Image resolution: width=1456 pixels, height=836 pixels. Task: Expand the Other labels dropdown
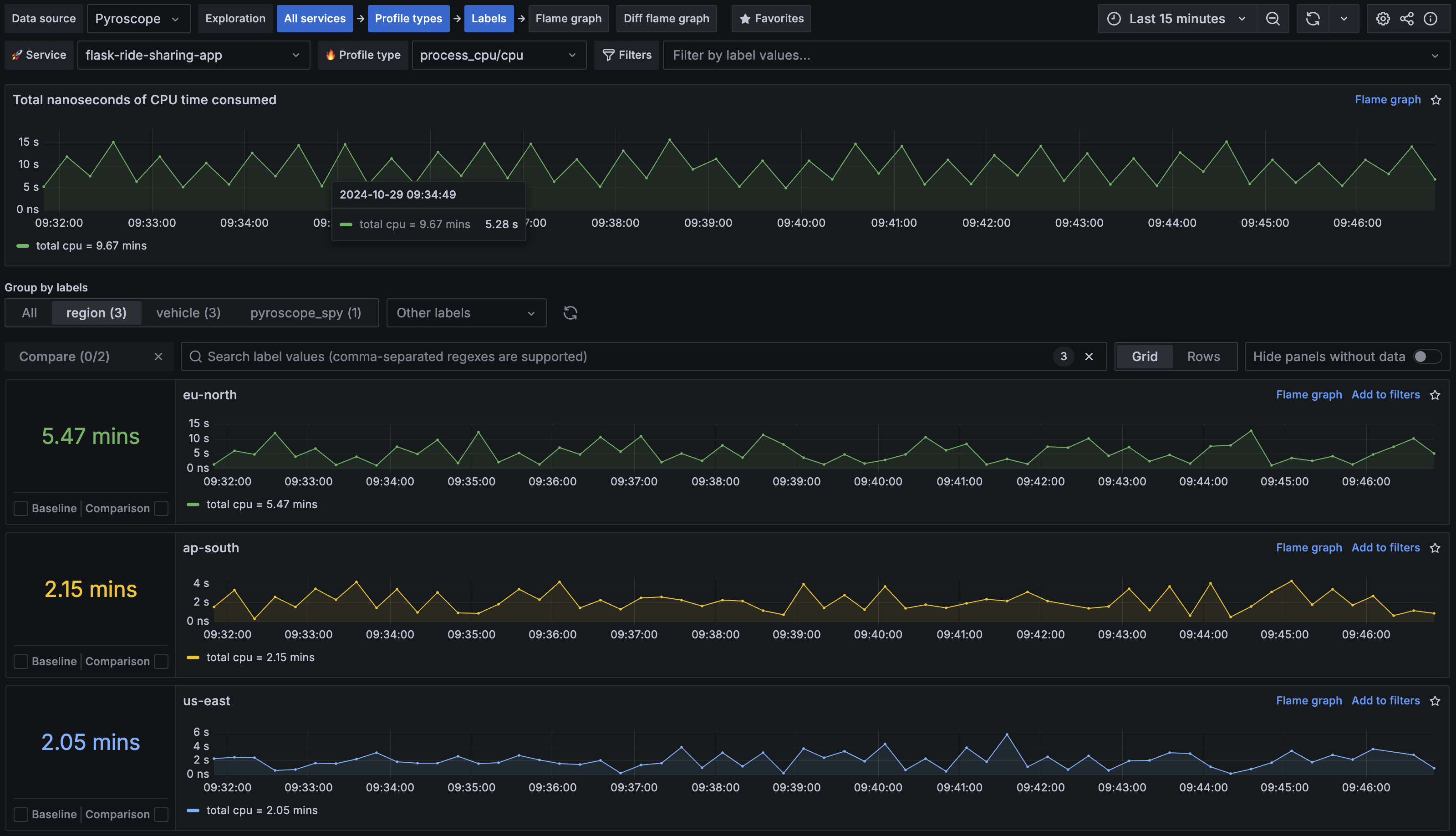466,313
